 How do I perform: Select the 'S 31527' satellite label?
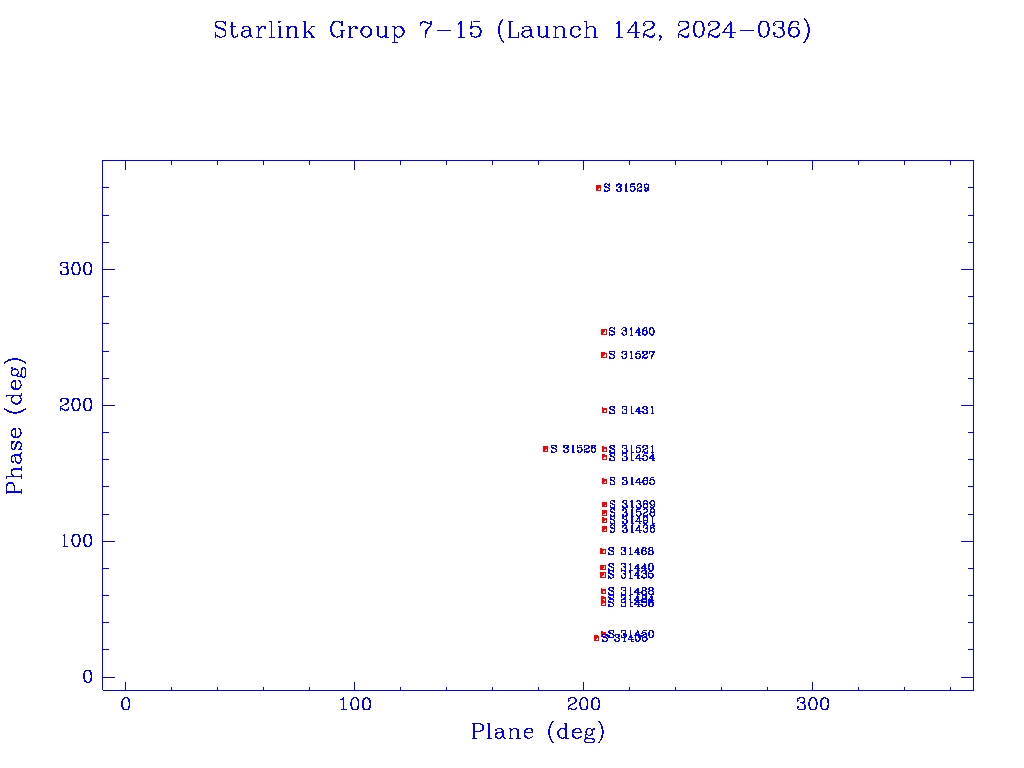coord(632,355)
